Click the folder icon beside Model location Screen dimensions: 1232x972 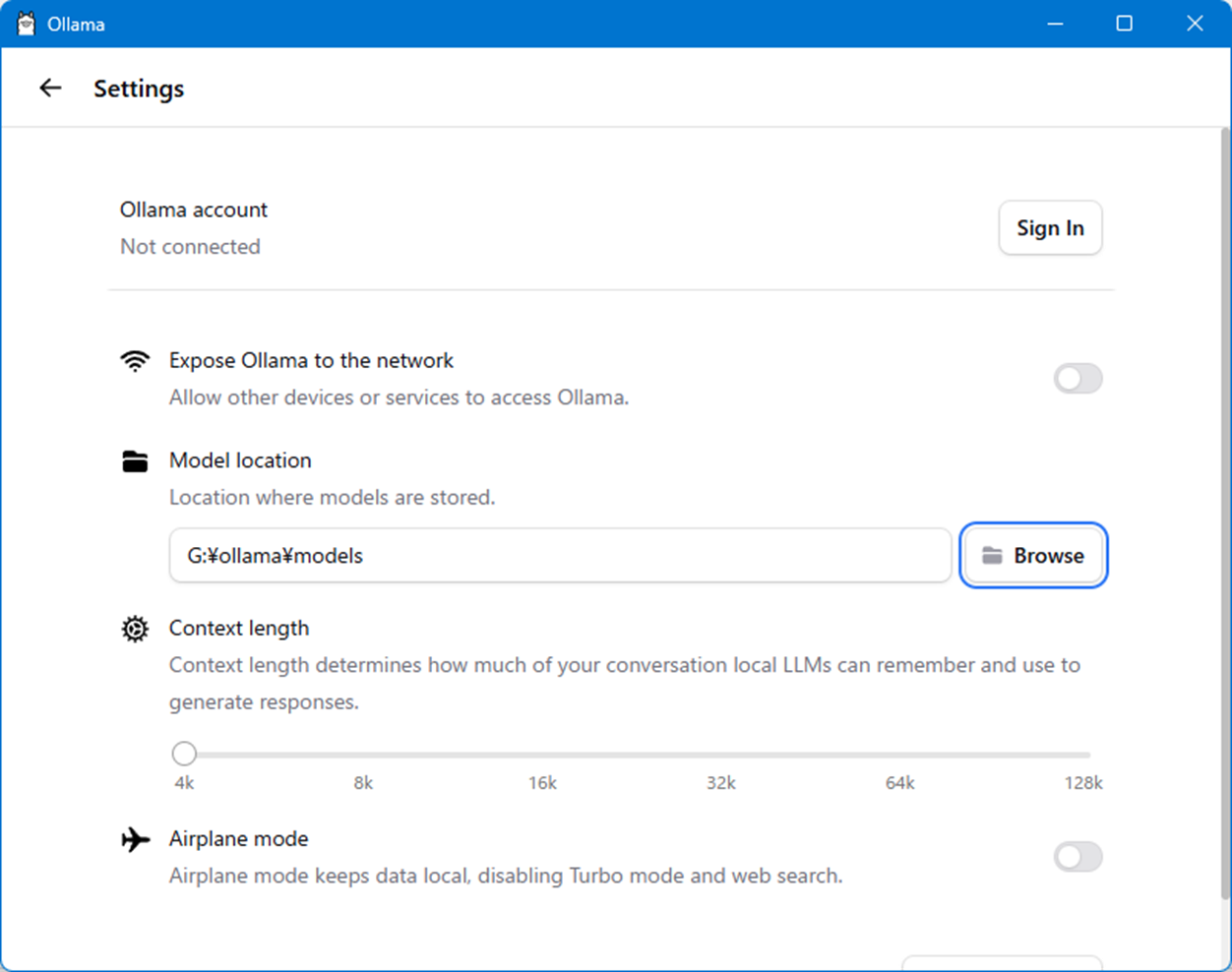click(135, 460)
